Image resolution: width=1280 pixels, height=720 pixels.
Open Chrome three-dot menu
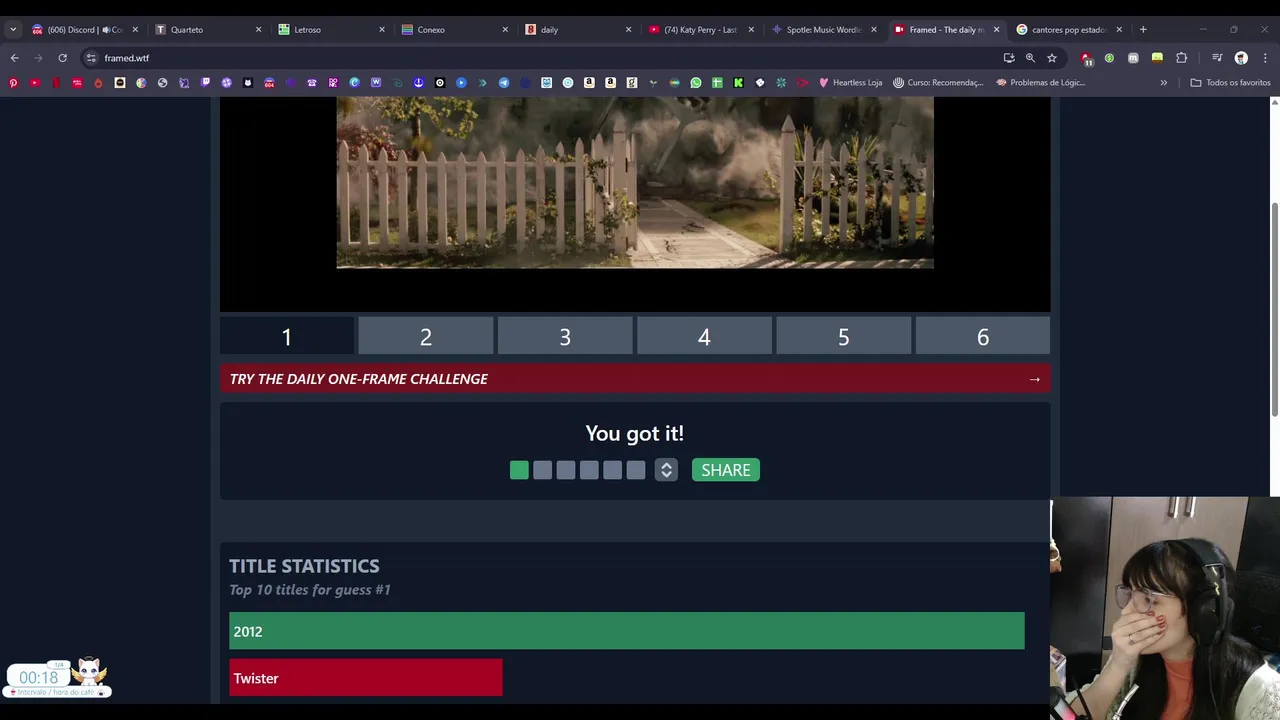[x=1265, y=58]
